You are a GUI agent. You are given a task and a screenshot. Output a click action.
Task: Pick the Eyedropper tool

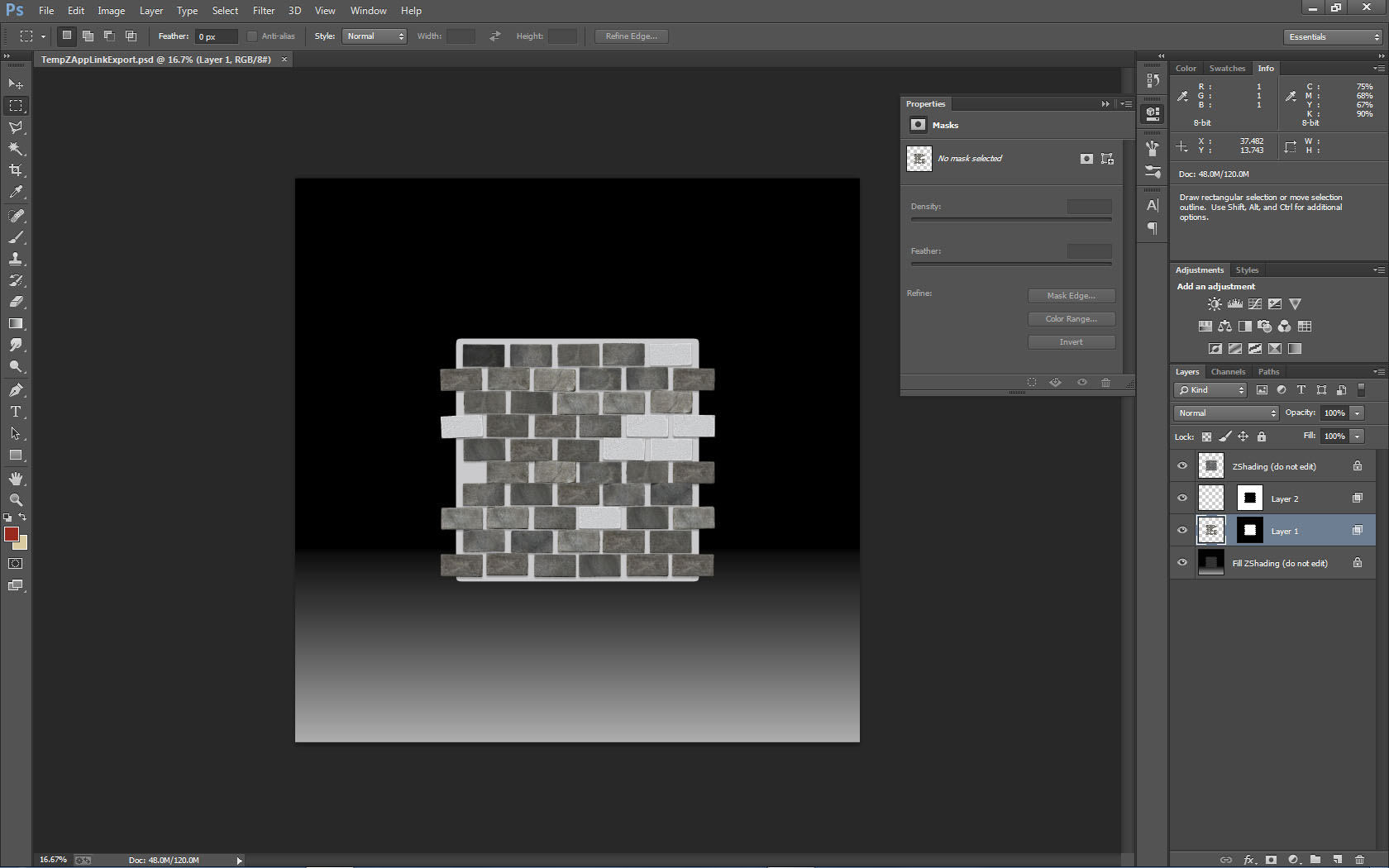pyautogui.click(x=16, y=192)
